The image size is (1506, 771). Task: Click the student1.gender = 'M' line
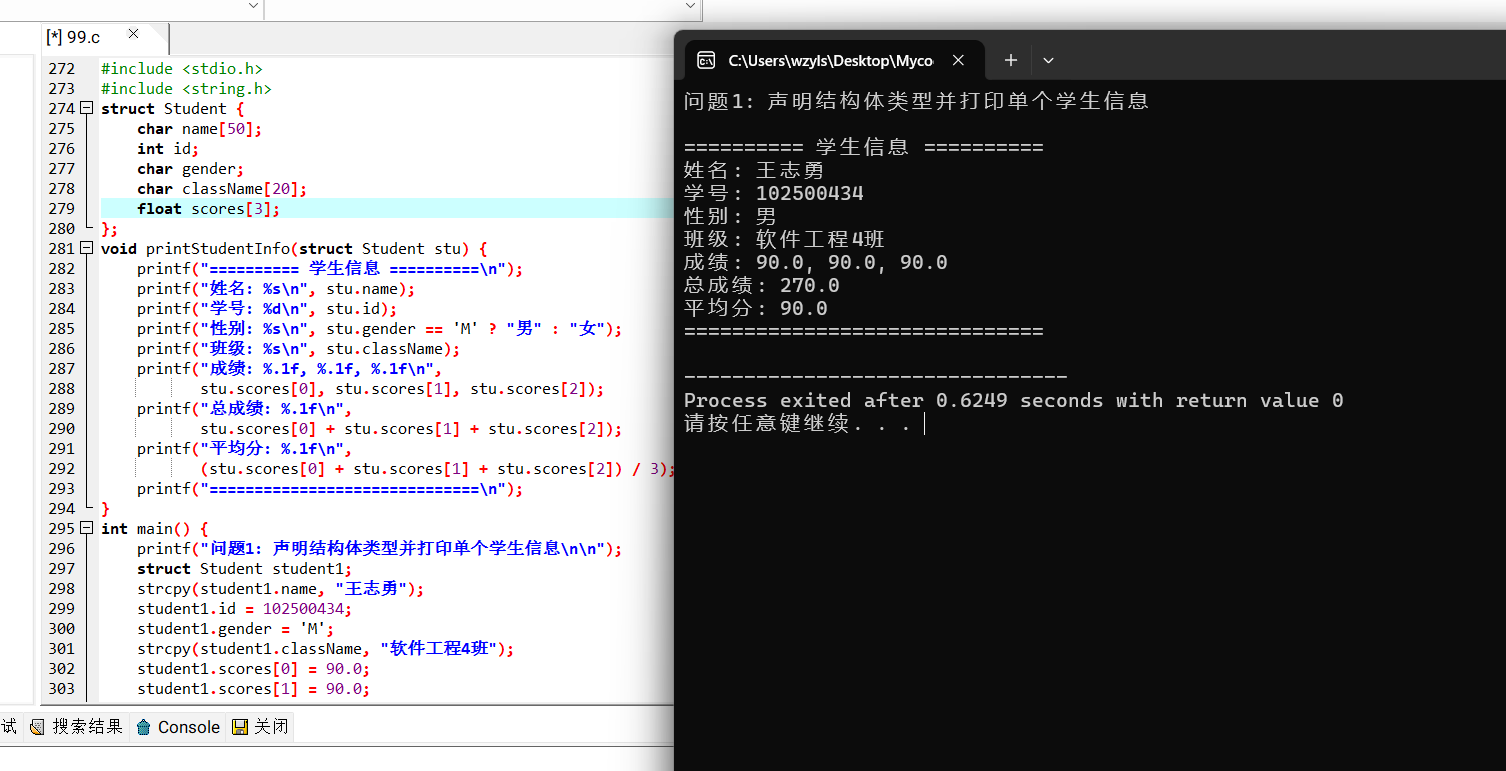[x=236, y=628]
